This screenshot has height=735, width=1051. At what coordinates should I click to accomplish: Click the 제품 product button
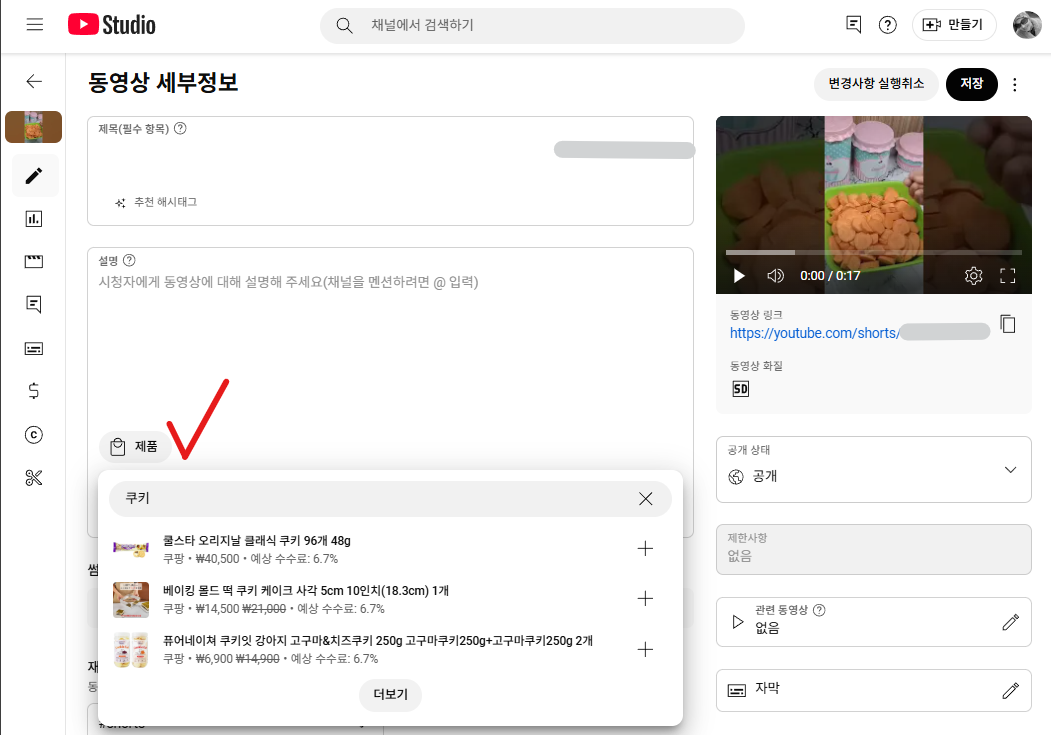pos(135,446)
